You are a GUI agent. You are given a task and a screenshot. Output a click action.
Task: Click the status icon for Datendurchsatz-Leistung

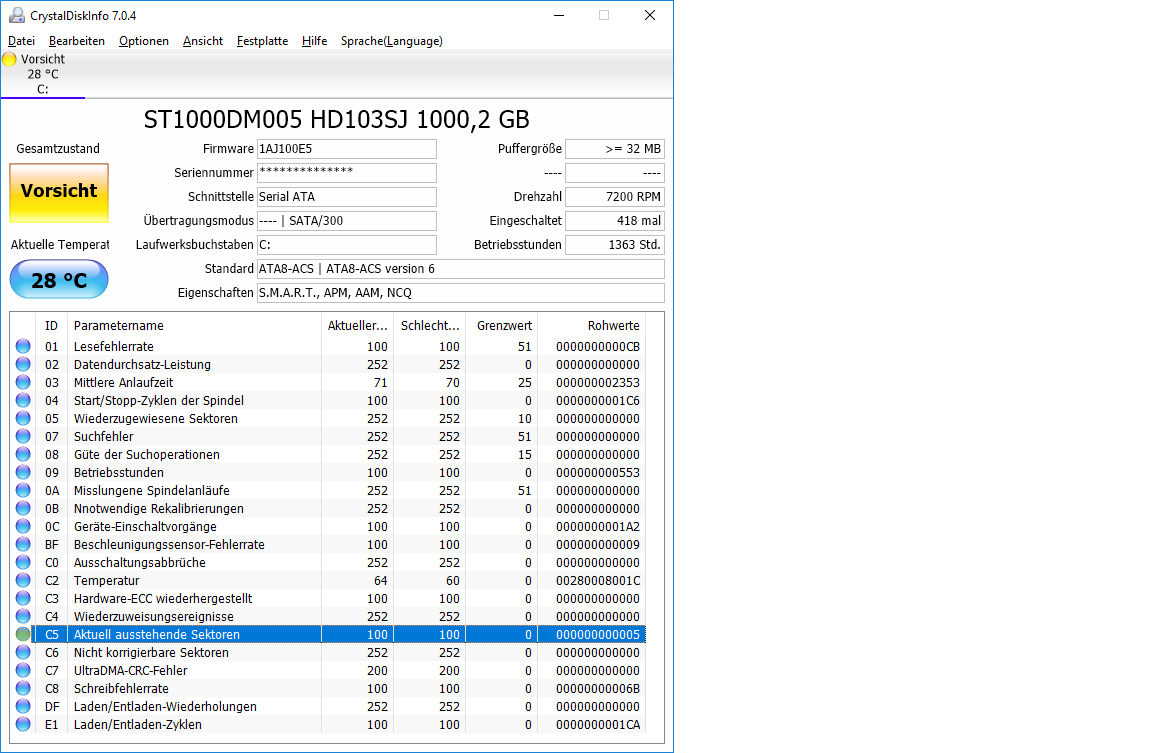click(24, 364)
